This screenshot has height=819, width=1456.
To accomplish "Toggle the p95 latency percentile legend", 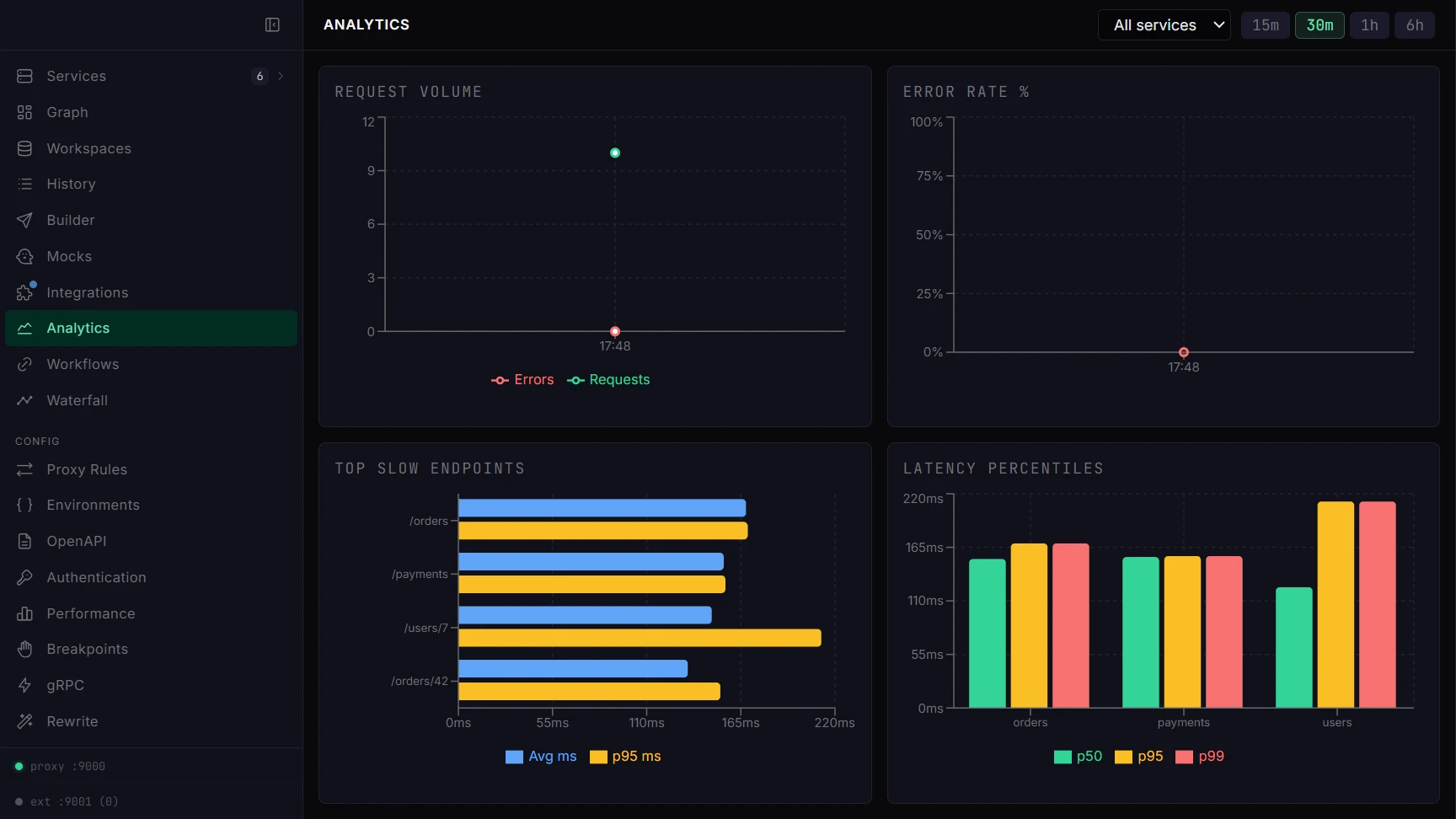I will pos(1138,757).
